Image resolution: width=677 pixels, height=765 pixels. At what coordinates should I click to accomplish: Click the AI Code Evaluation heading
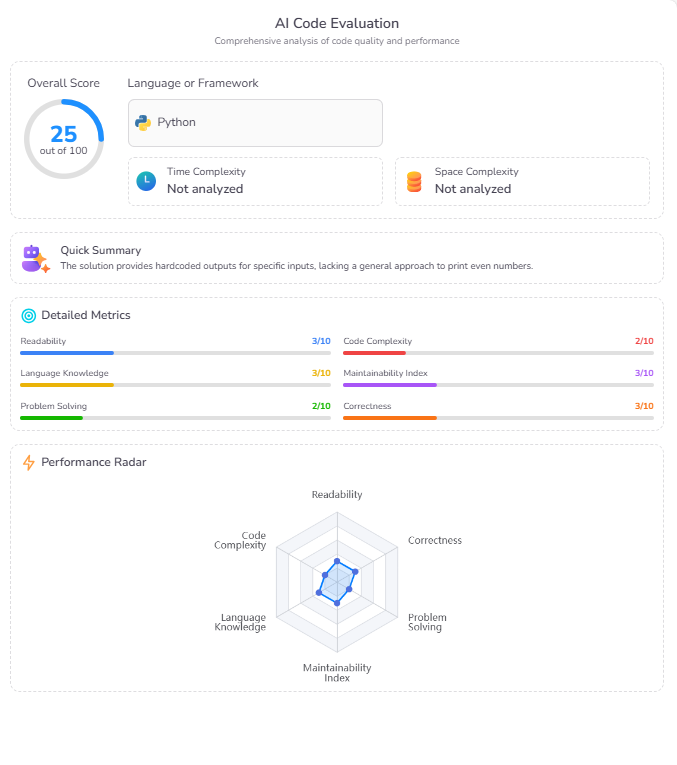coord(337,23)
